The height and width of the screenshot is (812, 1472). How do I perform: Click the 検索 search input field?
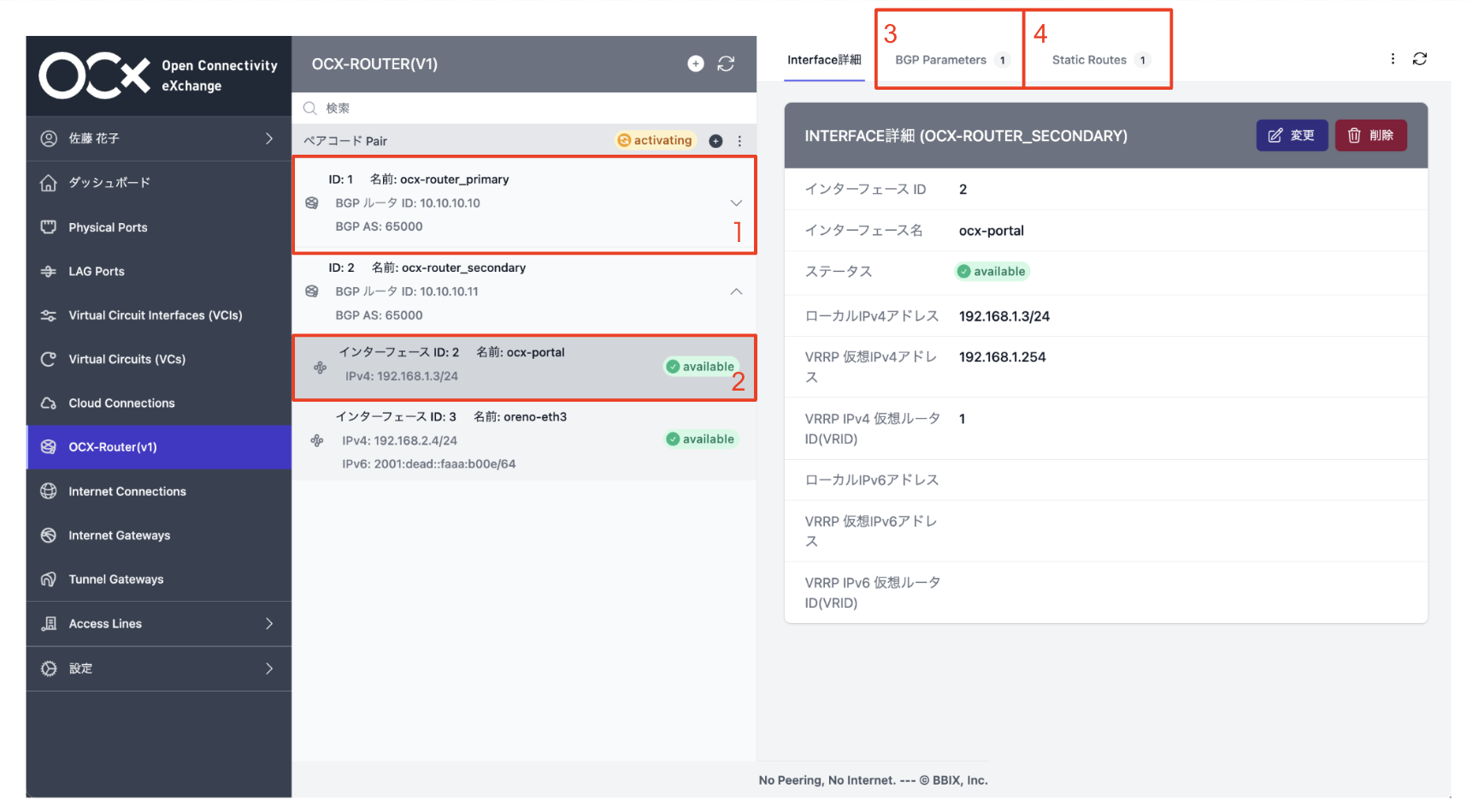[524, 109]
